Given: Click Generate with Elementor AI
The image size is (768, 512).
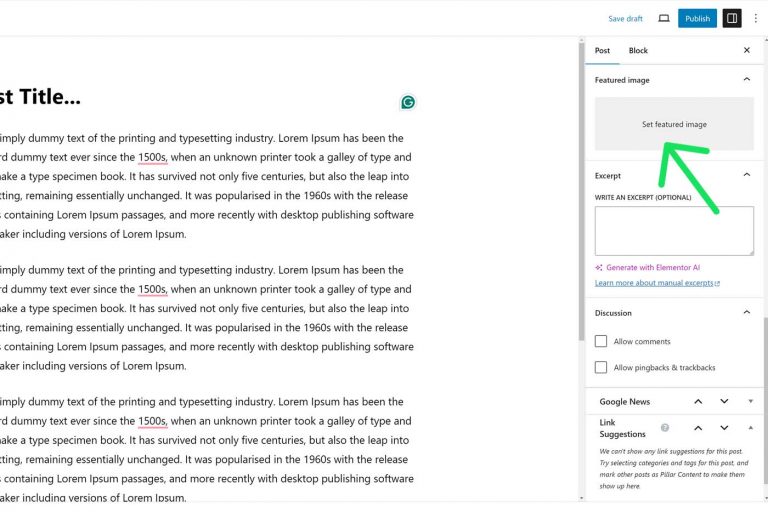Looking at the screenshot, I should pos(652,267).
